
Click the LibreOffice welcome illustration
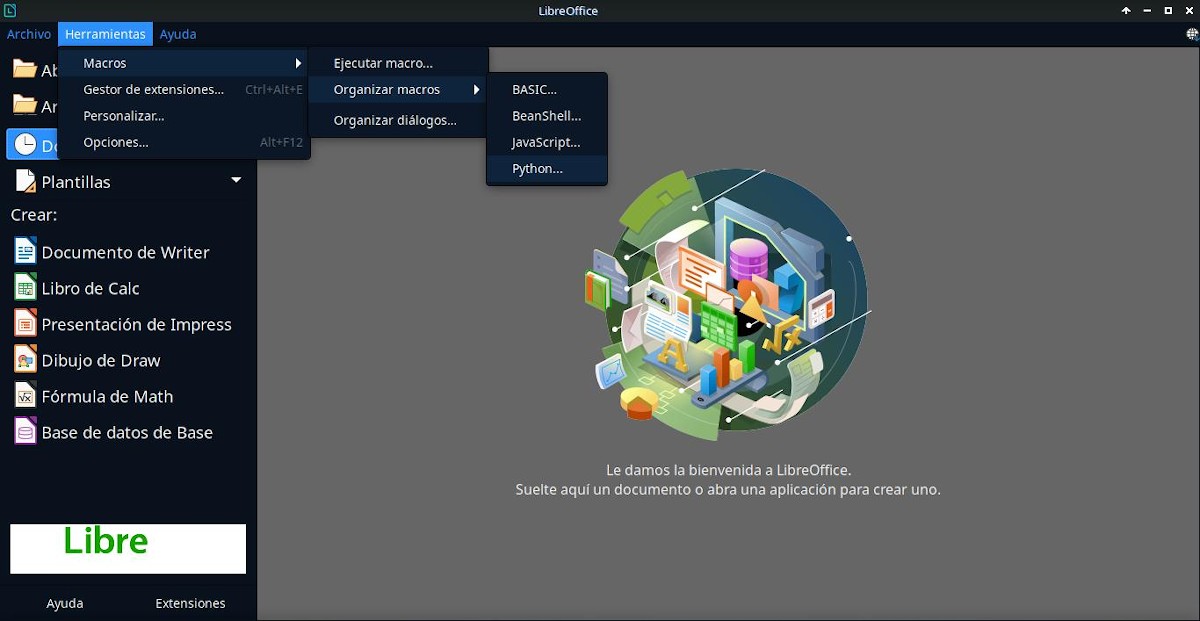point(728,305)
